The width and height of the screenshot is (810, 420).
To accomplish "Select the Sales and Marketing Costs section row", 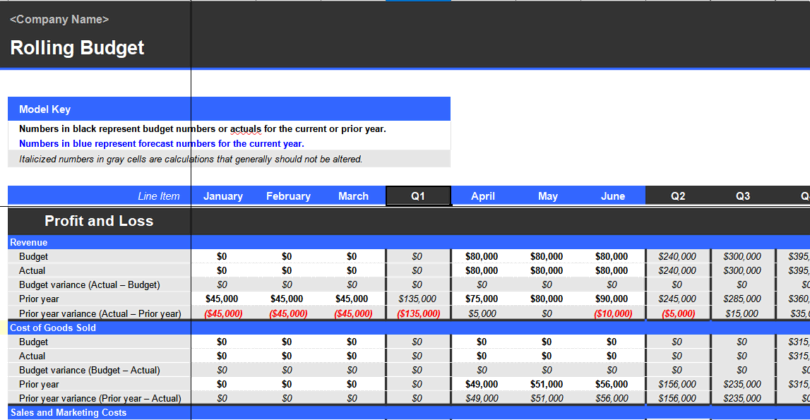I will coord(409,413).
